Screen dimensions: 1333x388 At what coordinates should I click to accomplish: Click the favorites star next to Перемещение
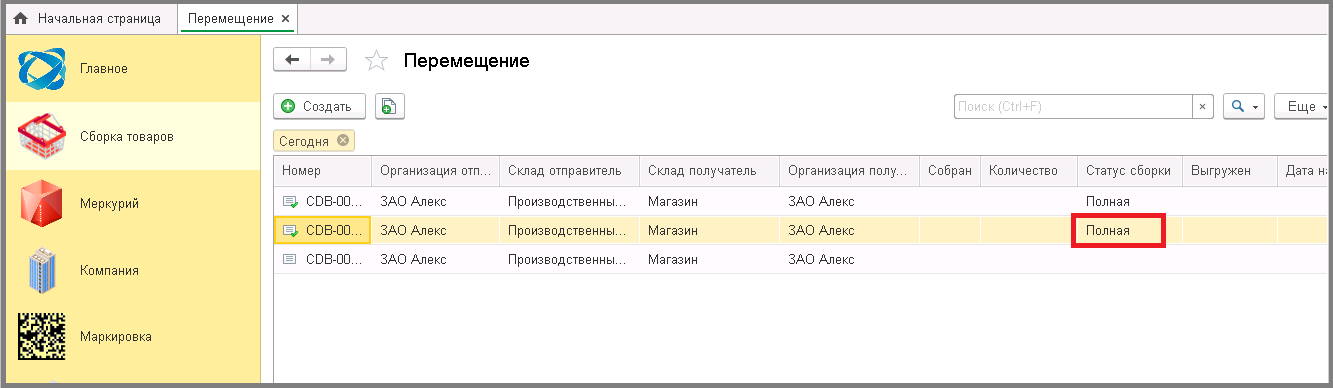(376, 61)
